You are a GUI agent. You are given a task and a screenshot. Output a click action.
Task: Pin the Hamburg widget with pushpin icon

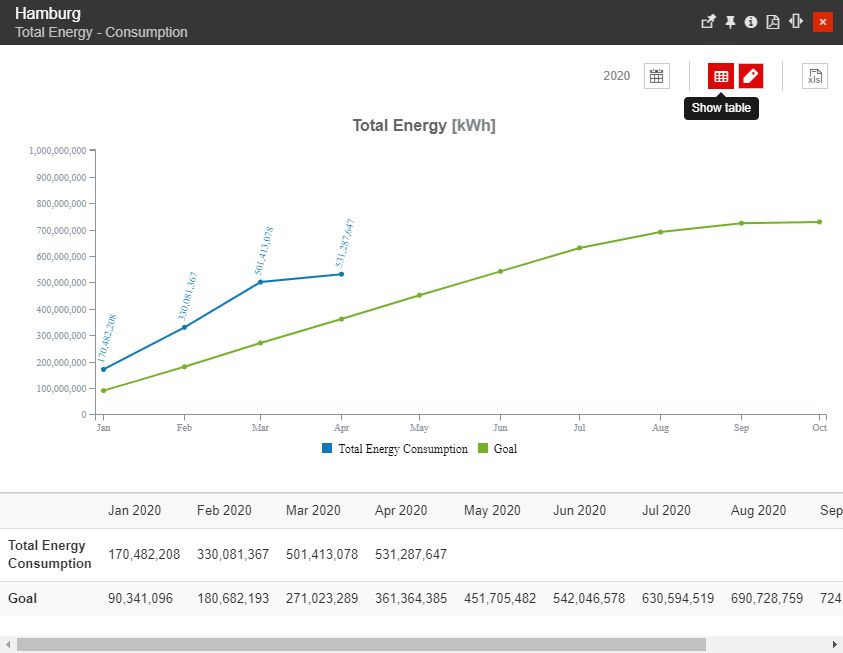(x=730, y=21)
